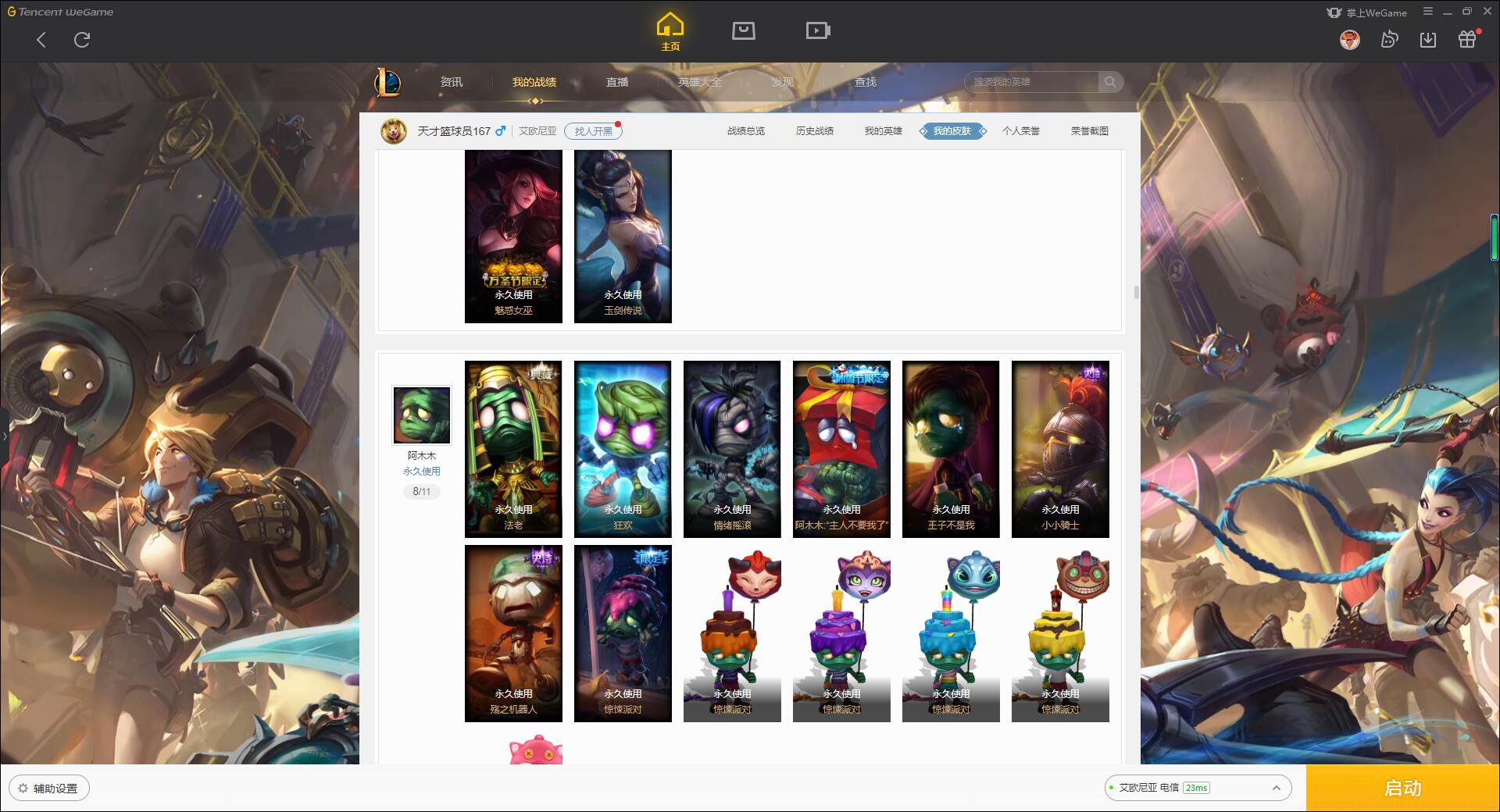Image resolution: width=1500 pixels, height=812 pixels.
Task: Open the store bag icon in top bar
Action: click(743, 30)
